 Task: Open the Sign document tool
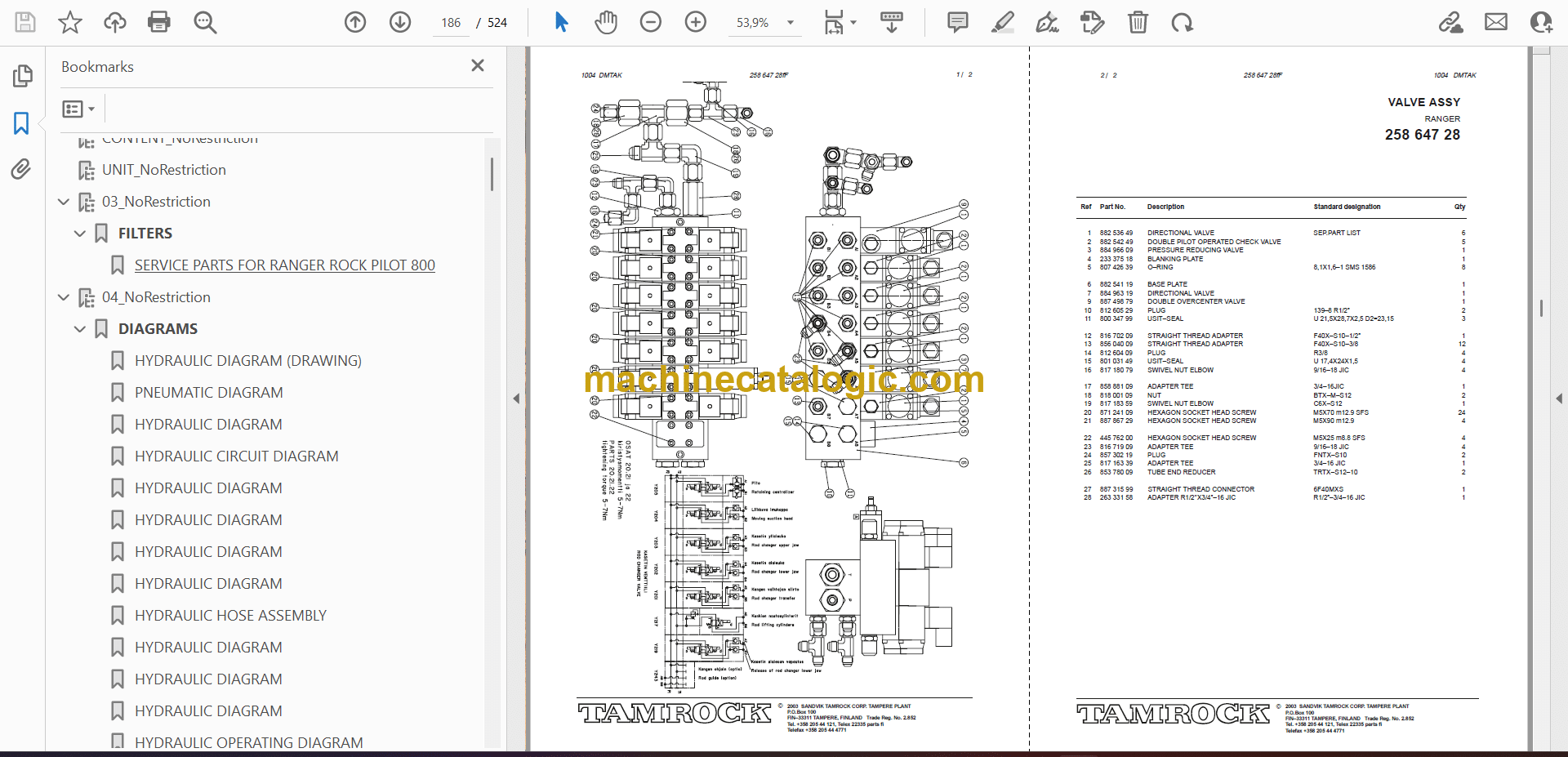point(1047,22)
